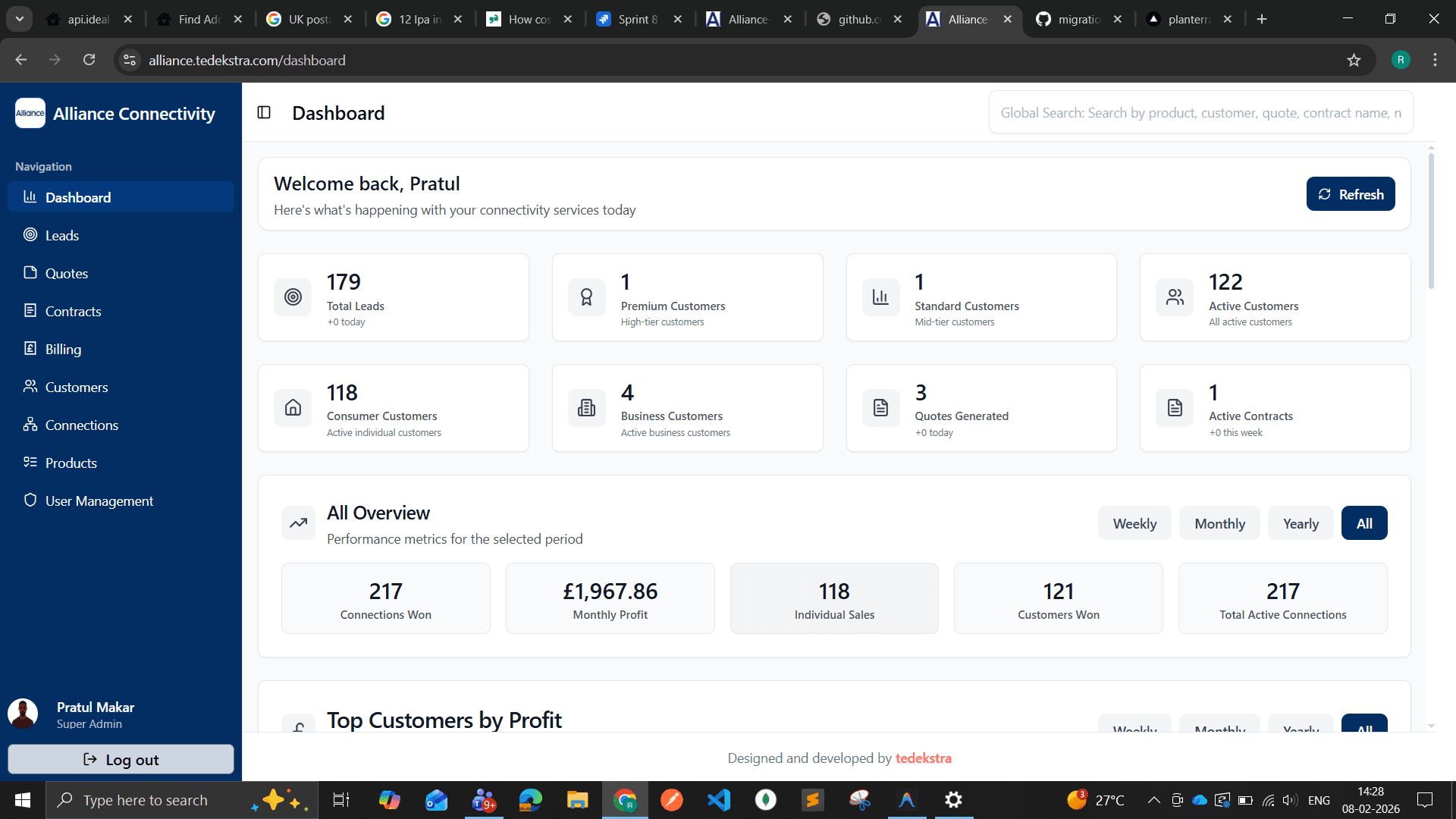Open the Chrome tab search dropdown arrow
The image size is (1456, 819).
tap(20, 19)
